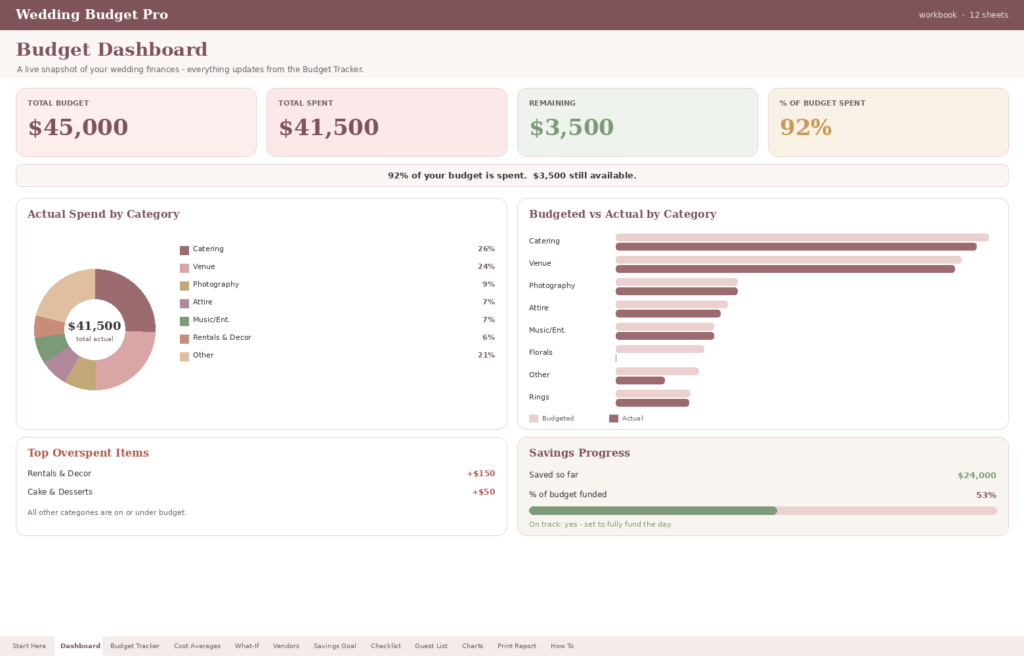Click the +$50 overspent amount

pos(483,491)
